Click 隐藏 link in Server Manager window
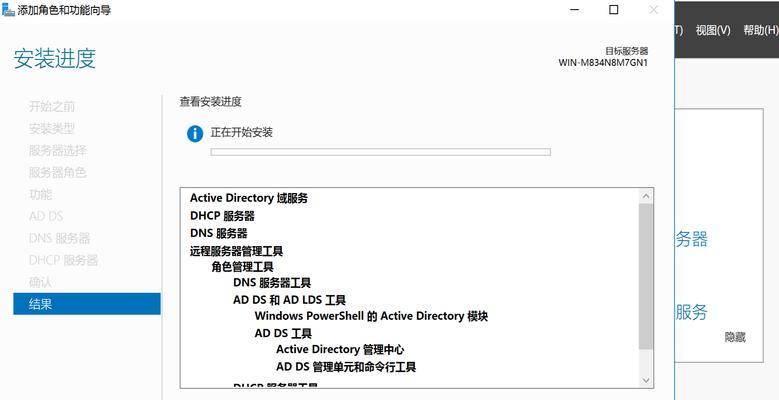Viewport: 779px width, 400px height. (735, 337)
